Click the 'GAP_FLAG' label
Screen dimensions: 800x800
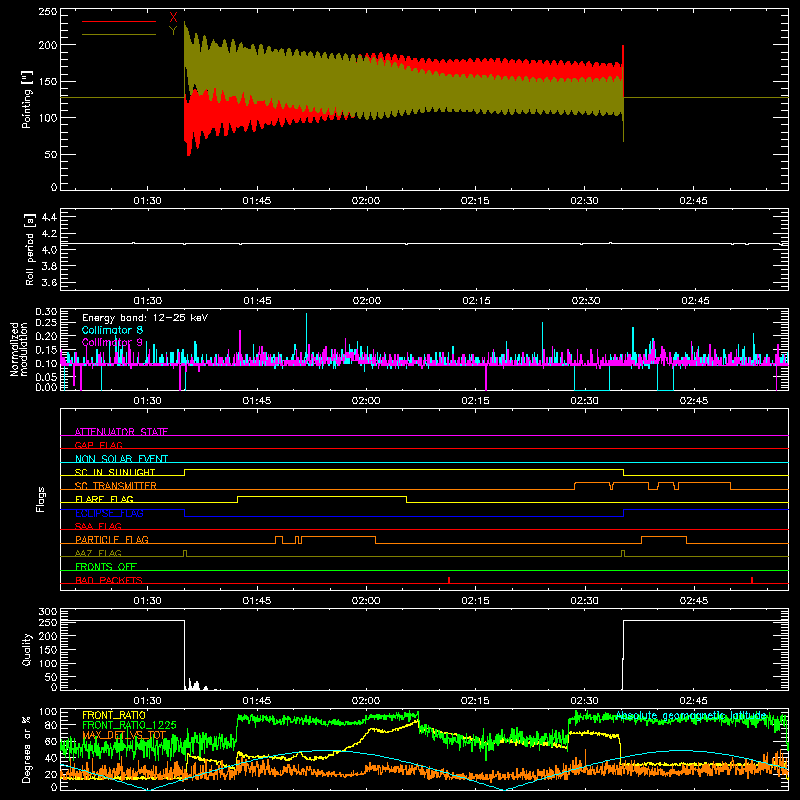click(x=98, y=445)
